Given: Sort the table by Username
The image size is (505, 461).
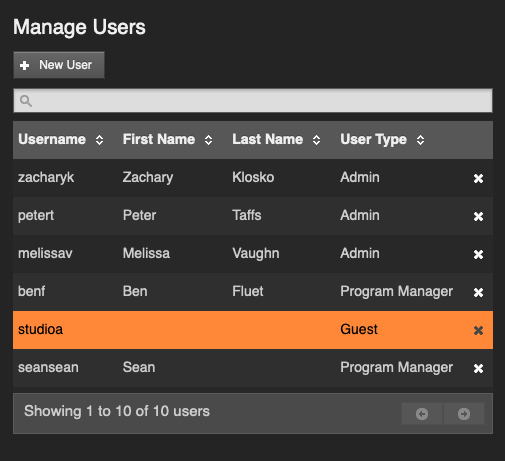Looking at the screenshot, I should 99,140.
